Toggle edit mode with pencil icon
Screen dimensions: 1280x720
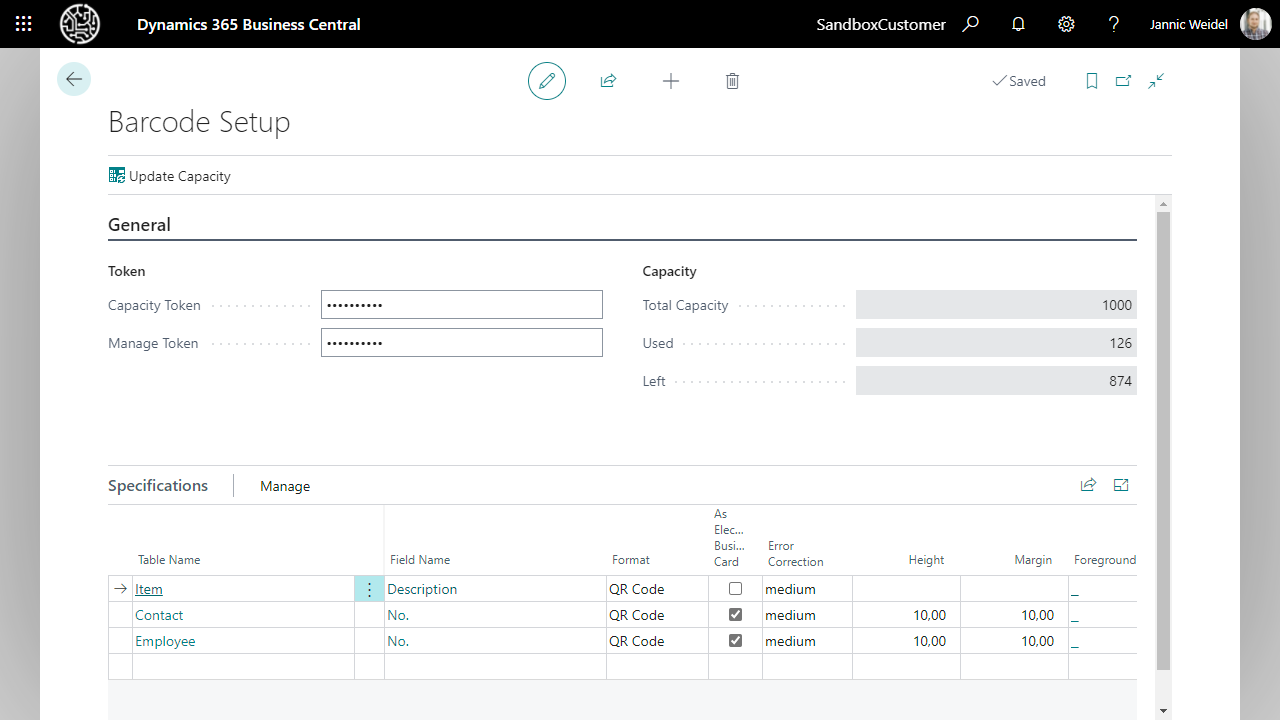[x=547, y=81]
